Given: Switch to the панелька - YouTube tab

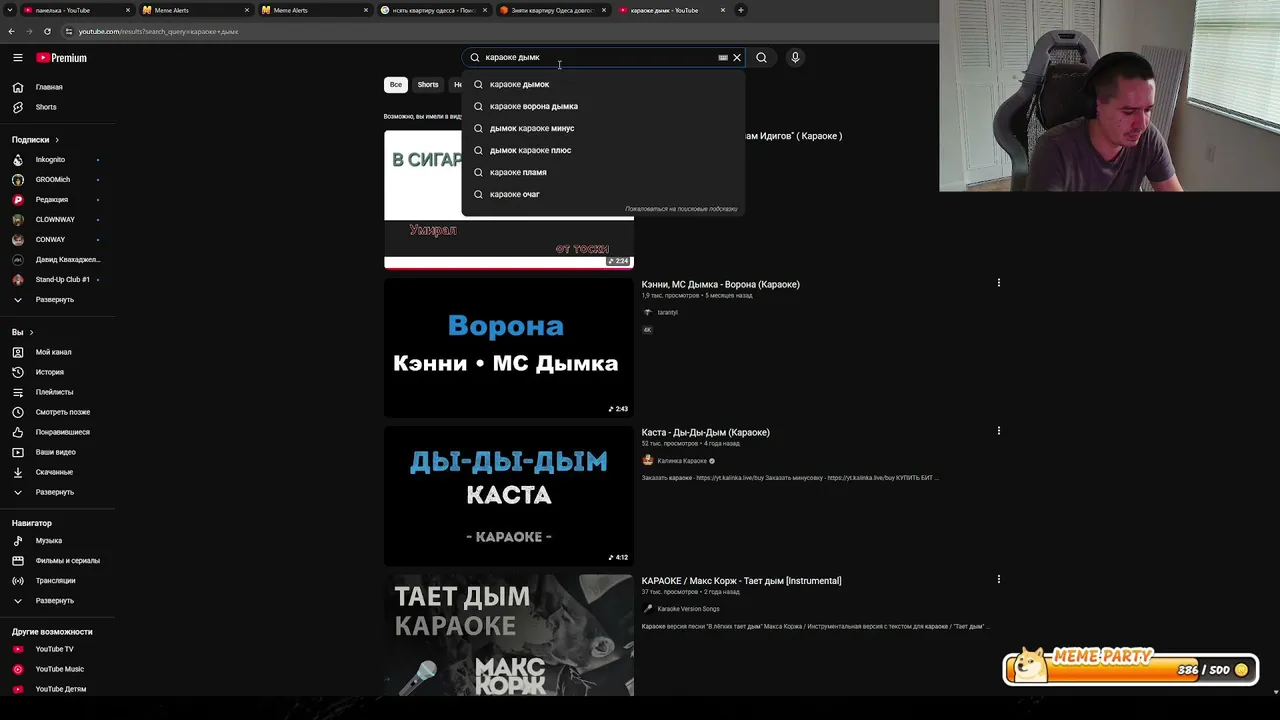Looking at the screenshot, I should pyautogui.click(x=75, y=10).
